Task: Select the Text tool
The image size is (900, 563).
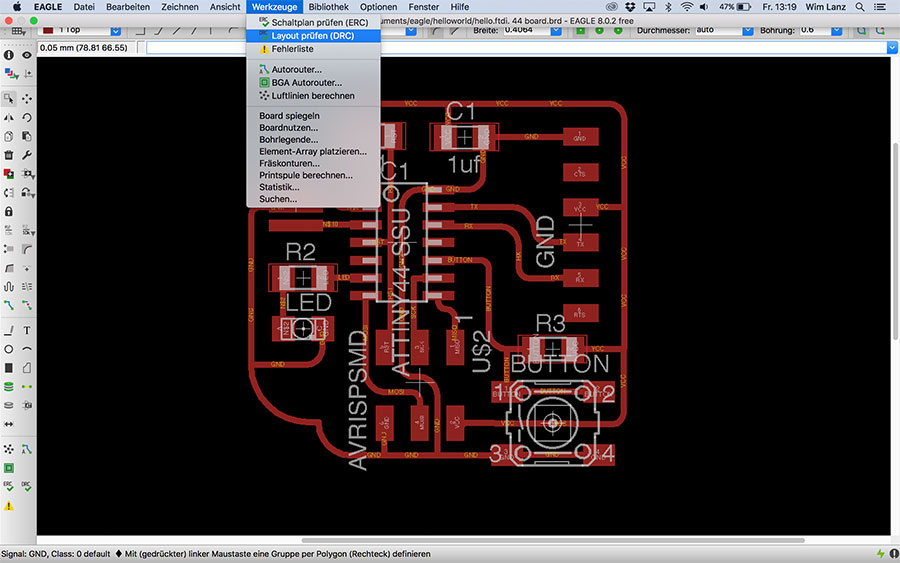Action: pyautogui.click(x=27, y=331)
